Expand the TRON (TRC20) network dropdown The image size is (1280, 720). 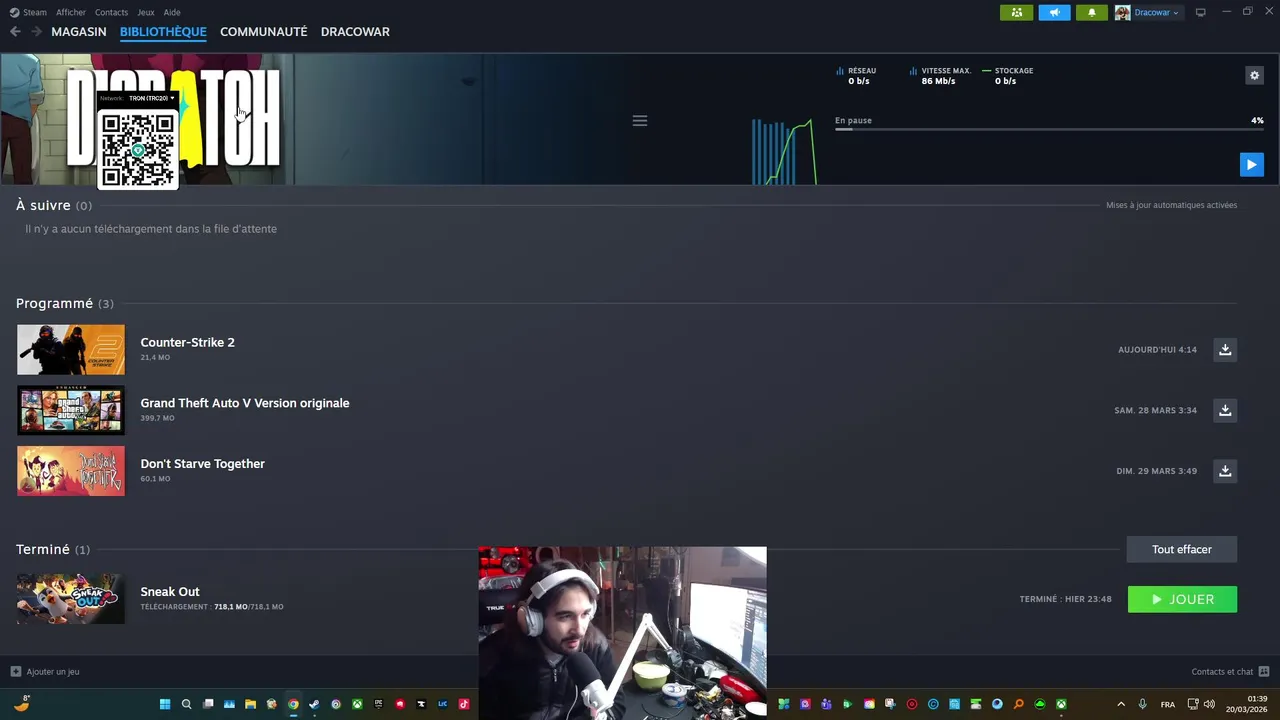pyautogui.click(x=151, y=98)
